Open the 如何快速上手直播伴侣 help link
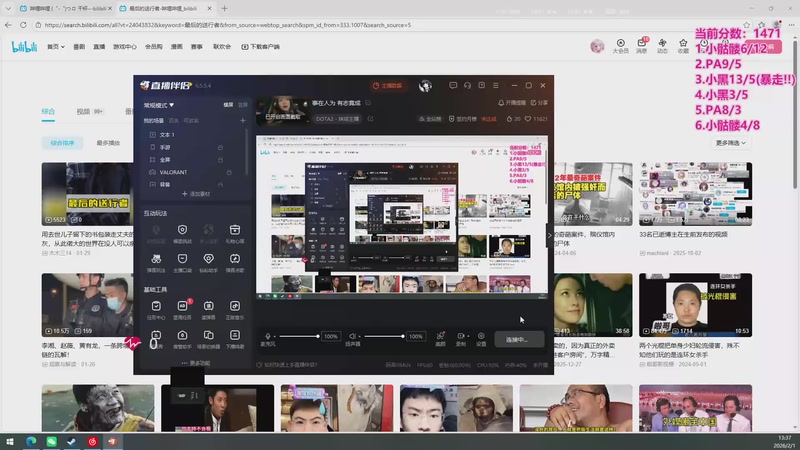The height and width of the screenshot is (450, 800). click(287, 365)
